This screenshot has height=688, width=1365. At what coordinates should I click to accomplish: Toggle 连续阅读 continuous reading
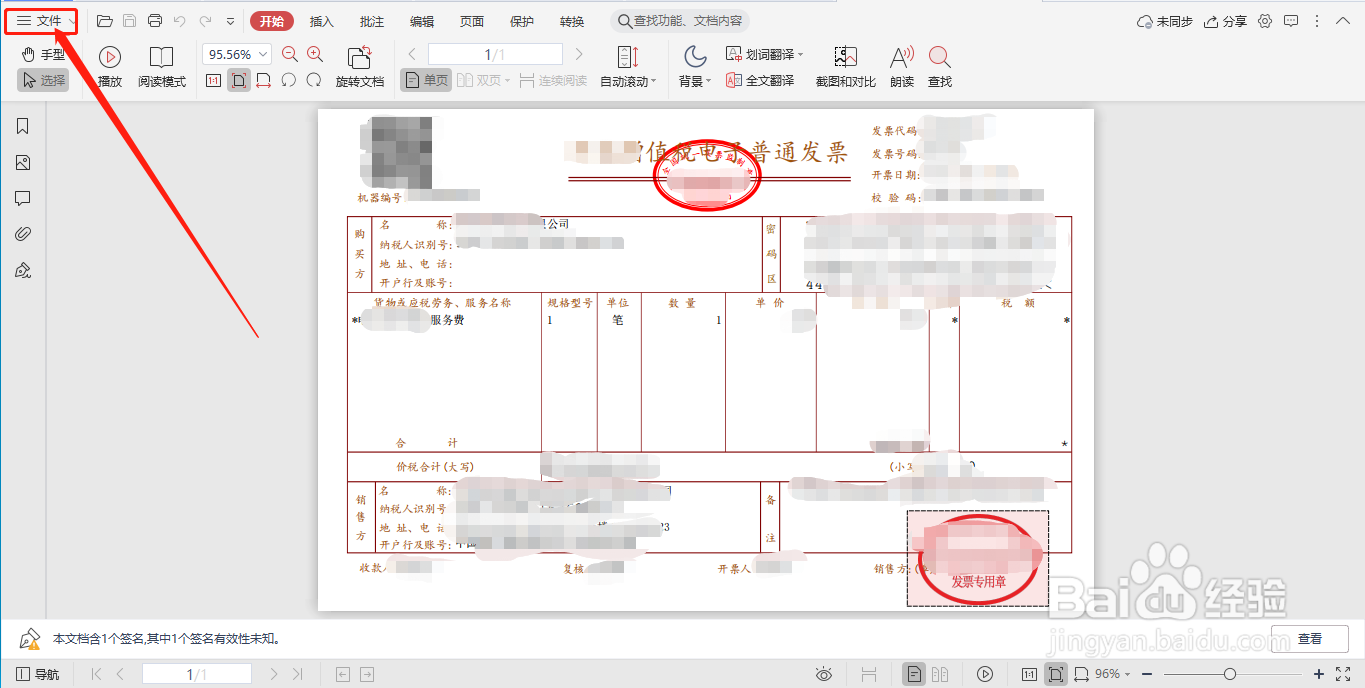pyautogui.click(x=554, y=81)
